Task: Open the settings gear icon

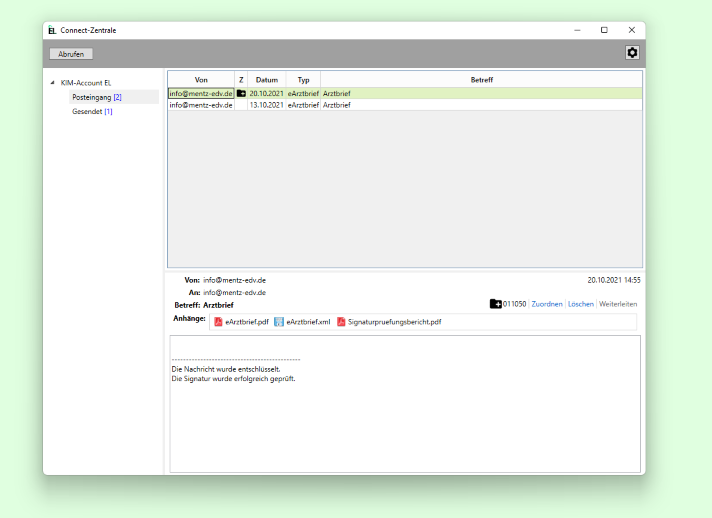Action: click(x=631, y=53)
